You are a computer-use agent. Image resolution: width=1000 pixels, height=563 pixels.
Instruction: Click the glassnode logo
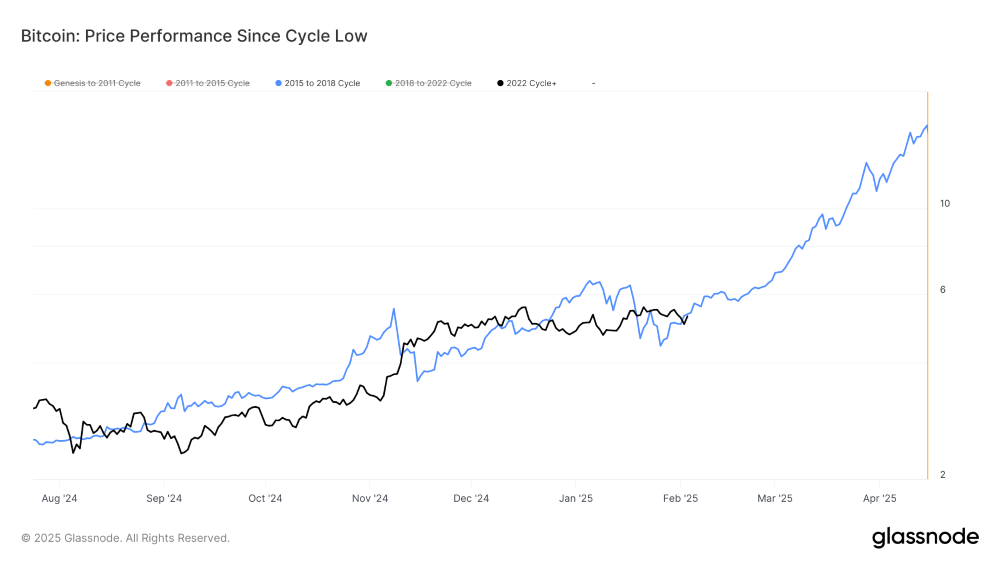point(925,537)
